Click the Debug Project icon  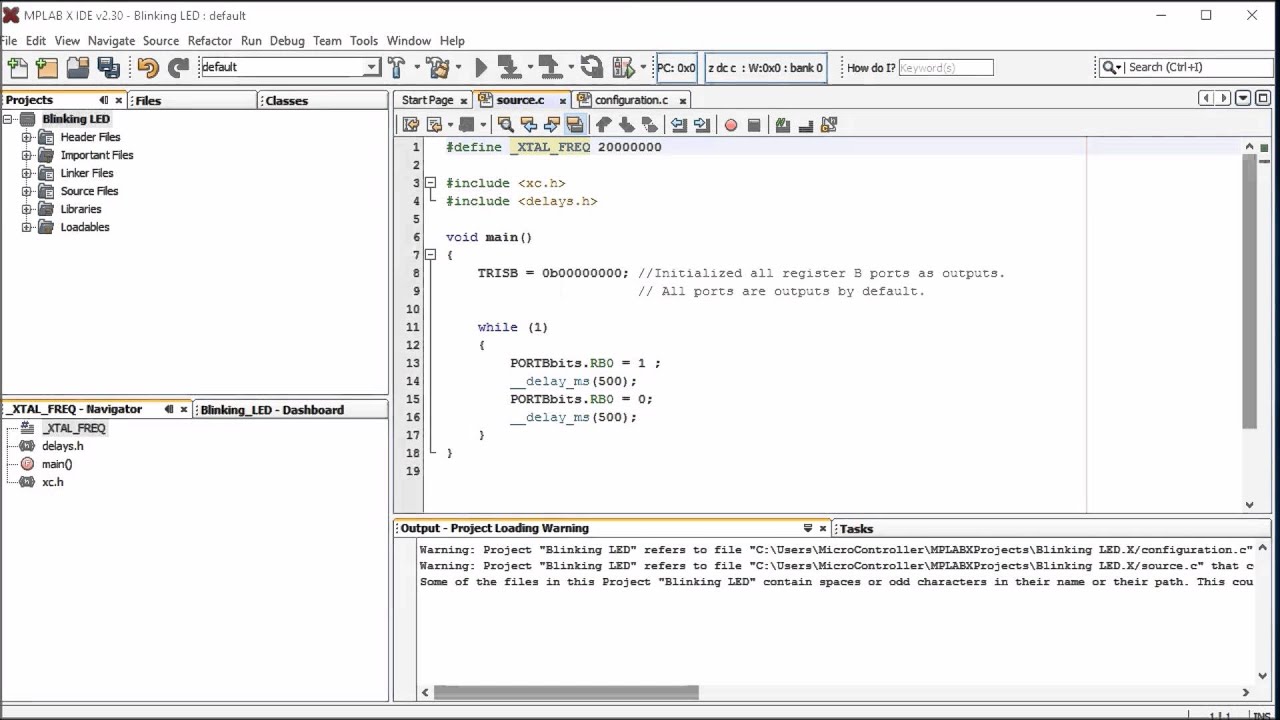click(623, 67)
